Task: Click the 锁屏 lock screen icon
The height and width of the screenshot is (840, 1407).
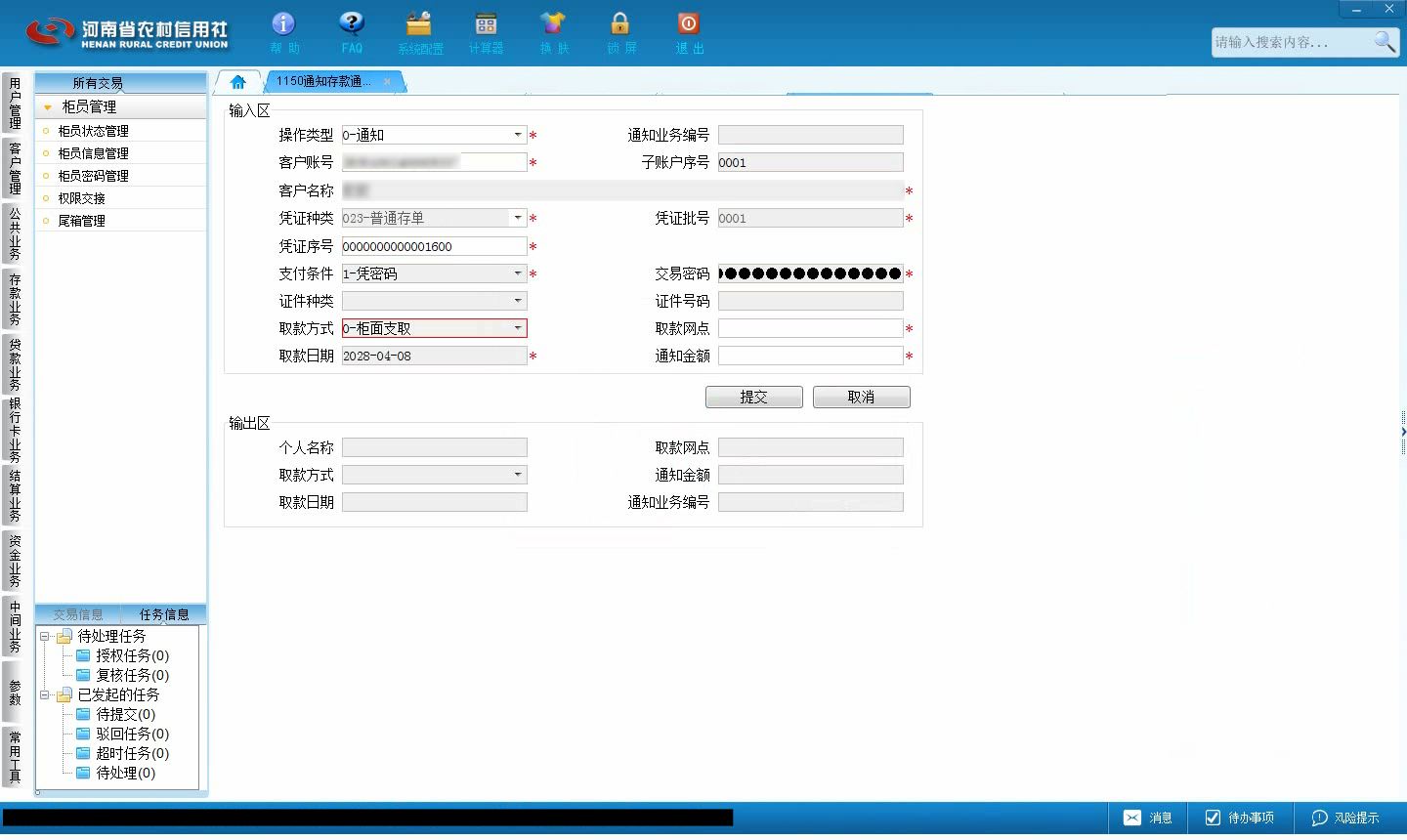Action: click(620, 24)
